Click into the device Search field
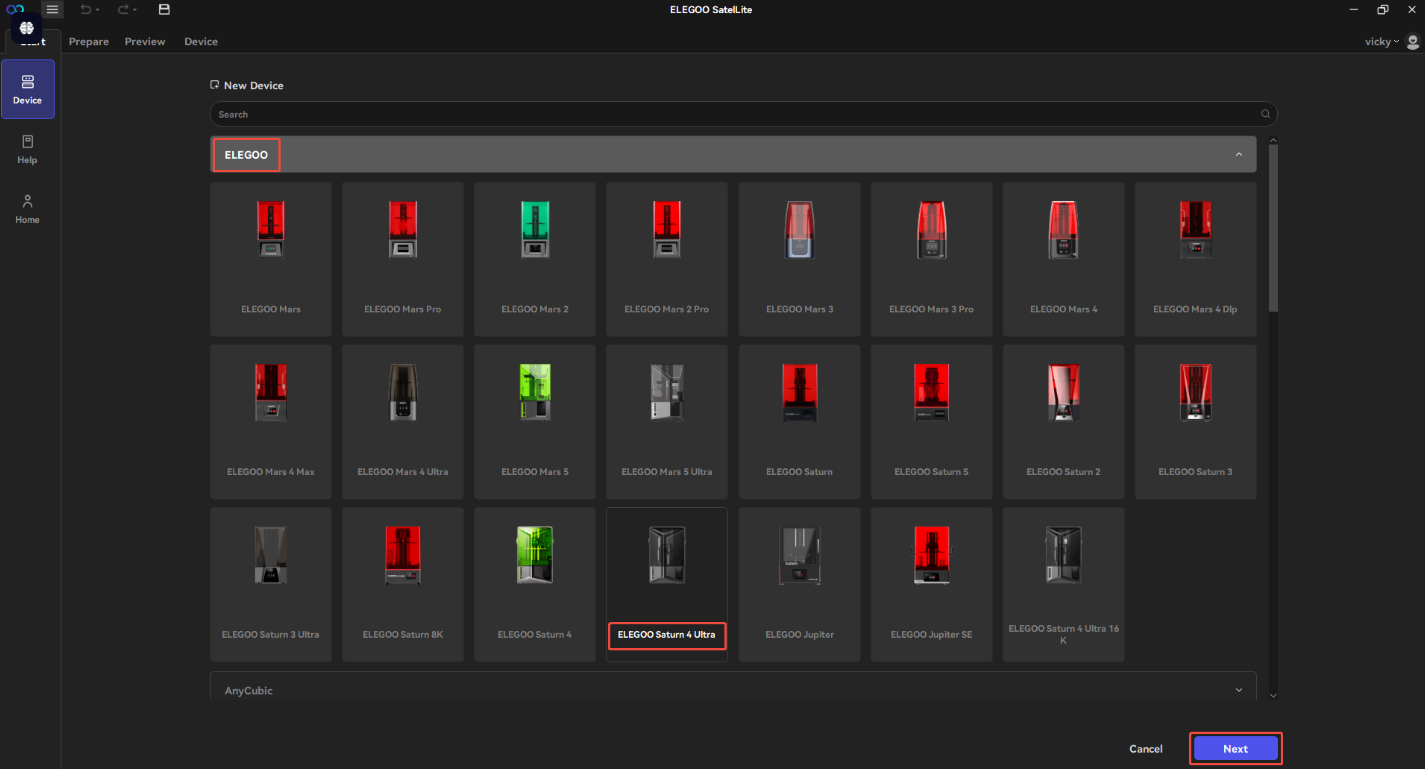1425x769 pixels. coord(730,114)
